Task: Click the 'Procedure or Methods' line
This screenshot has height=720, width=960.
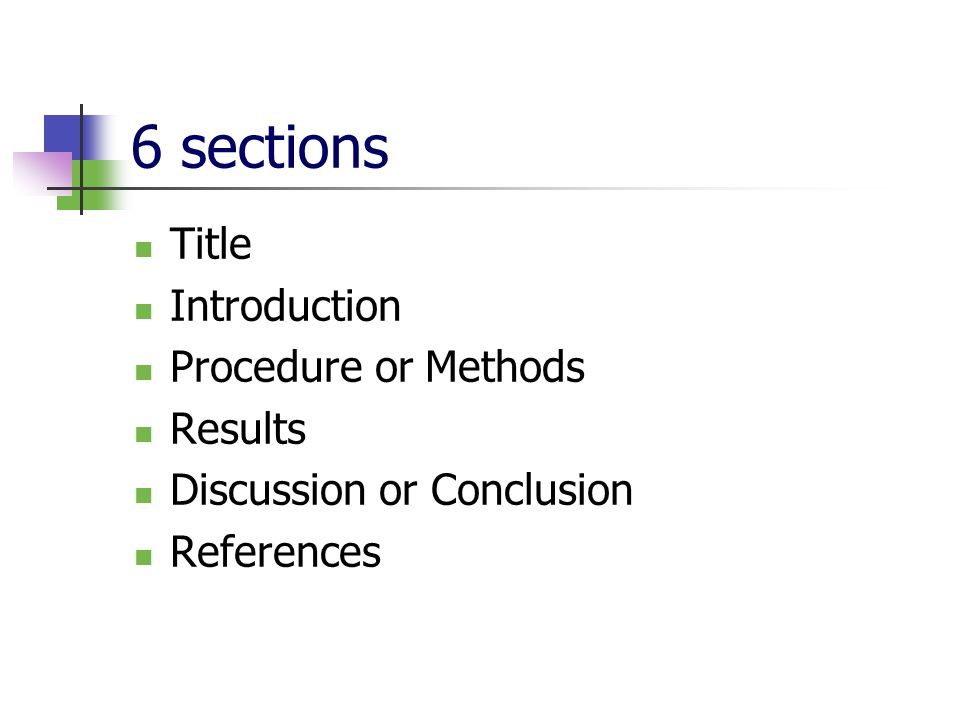Action: coord(377,367)
